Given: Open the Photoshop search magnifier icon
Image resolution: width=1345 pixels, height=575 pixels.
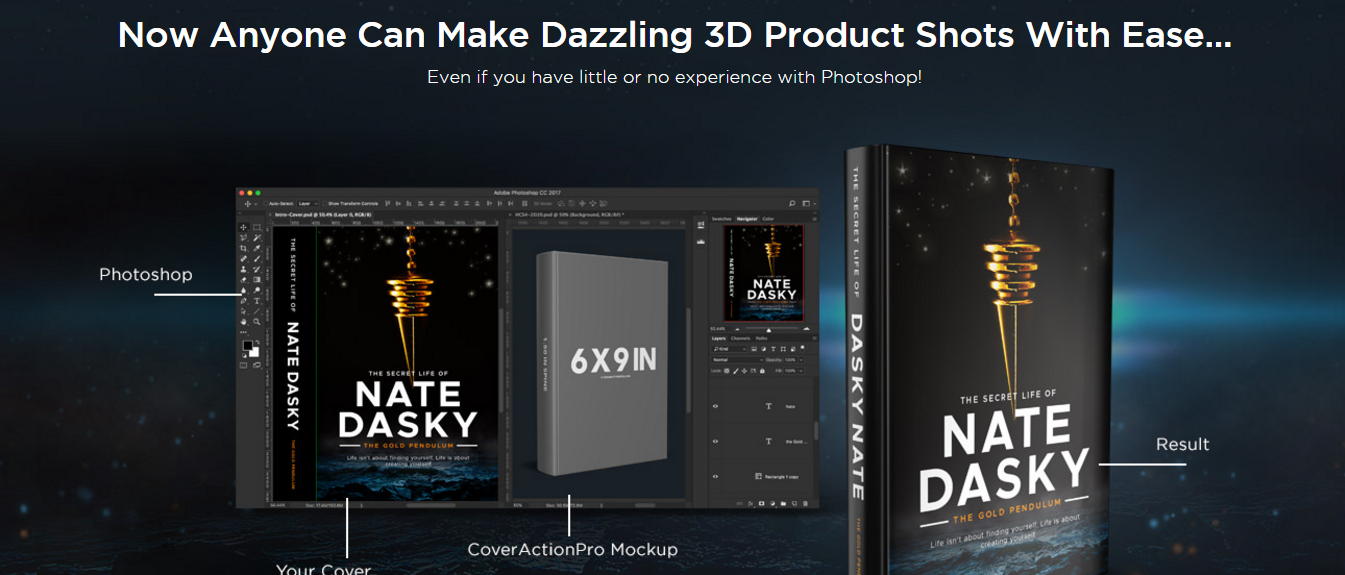Looking at the screenshot, I should [x=792, y=204].
